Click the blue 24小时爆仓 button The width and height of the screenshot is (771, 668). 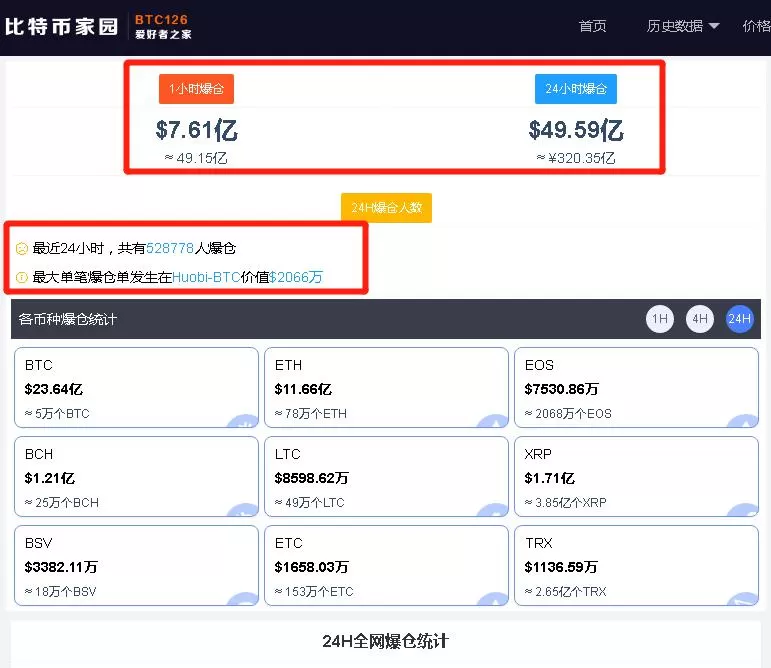point(576,89)
